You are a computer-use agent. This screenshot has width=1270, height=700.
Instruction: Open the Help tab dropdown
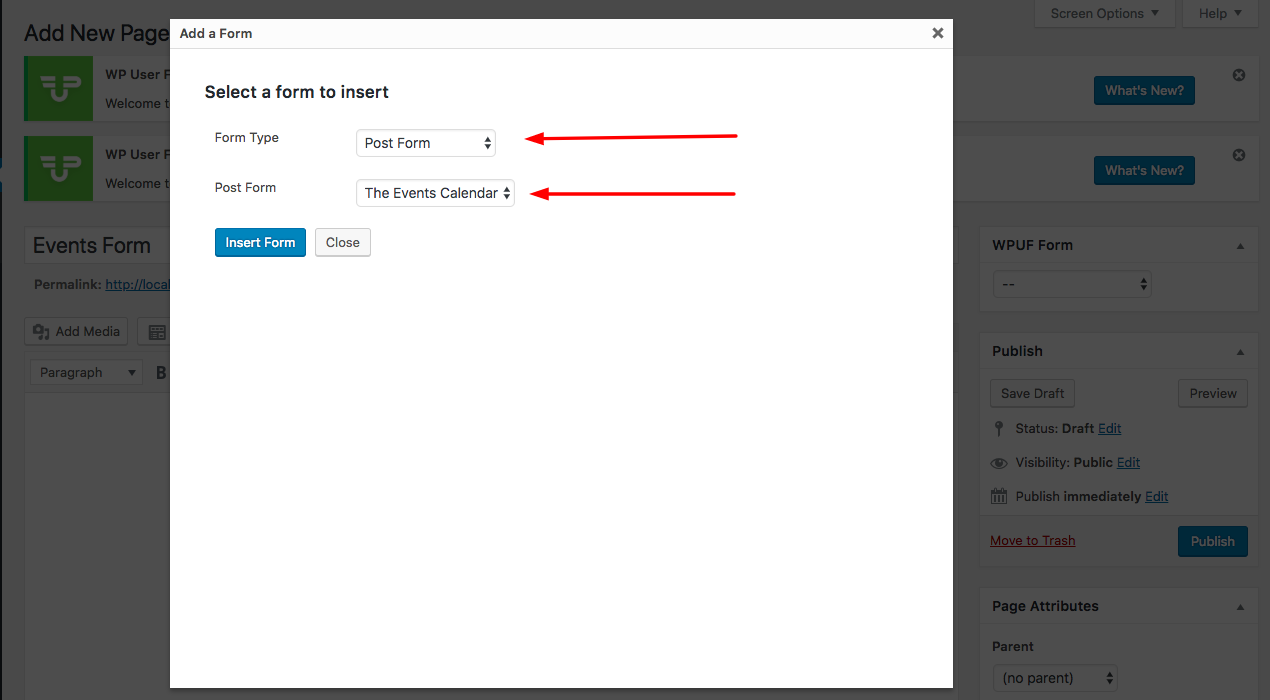pyautogui.click(x=1220, y=13)
